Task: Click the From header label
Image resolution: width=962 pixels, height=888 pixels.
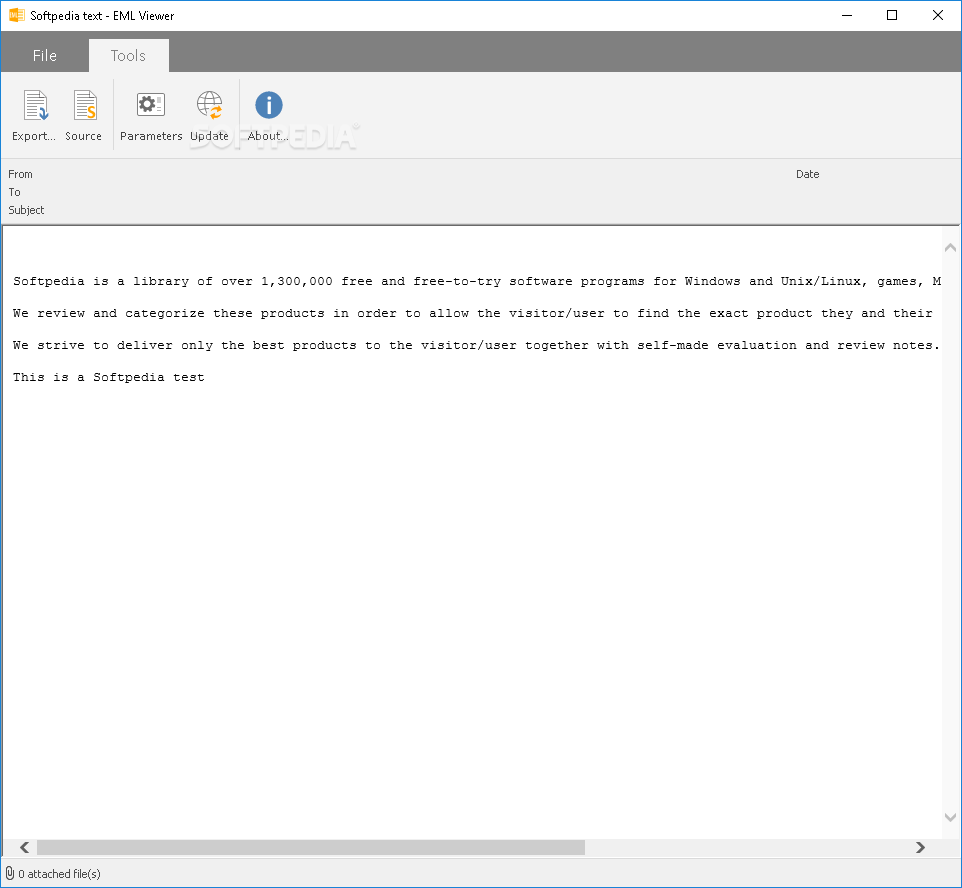Action: 20,174
